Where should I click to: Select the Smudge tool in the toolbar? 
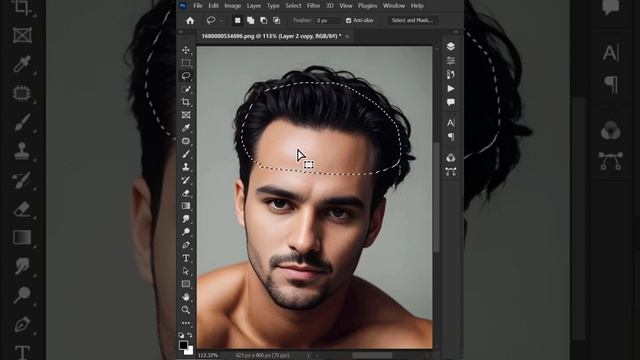tap(186, 219)
